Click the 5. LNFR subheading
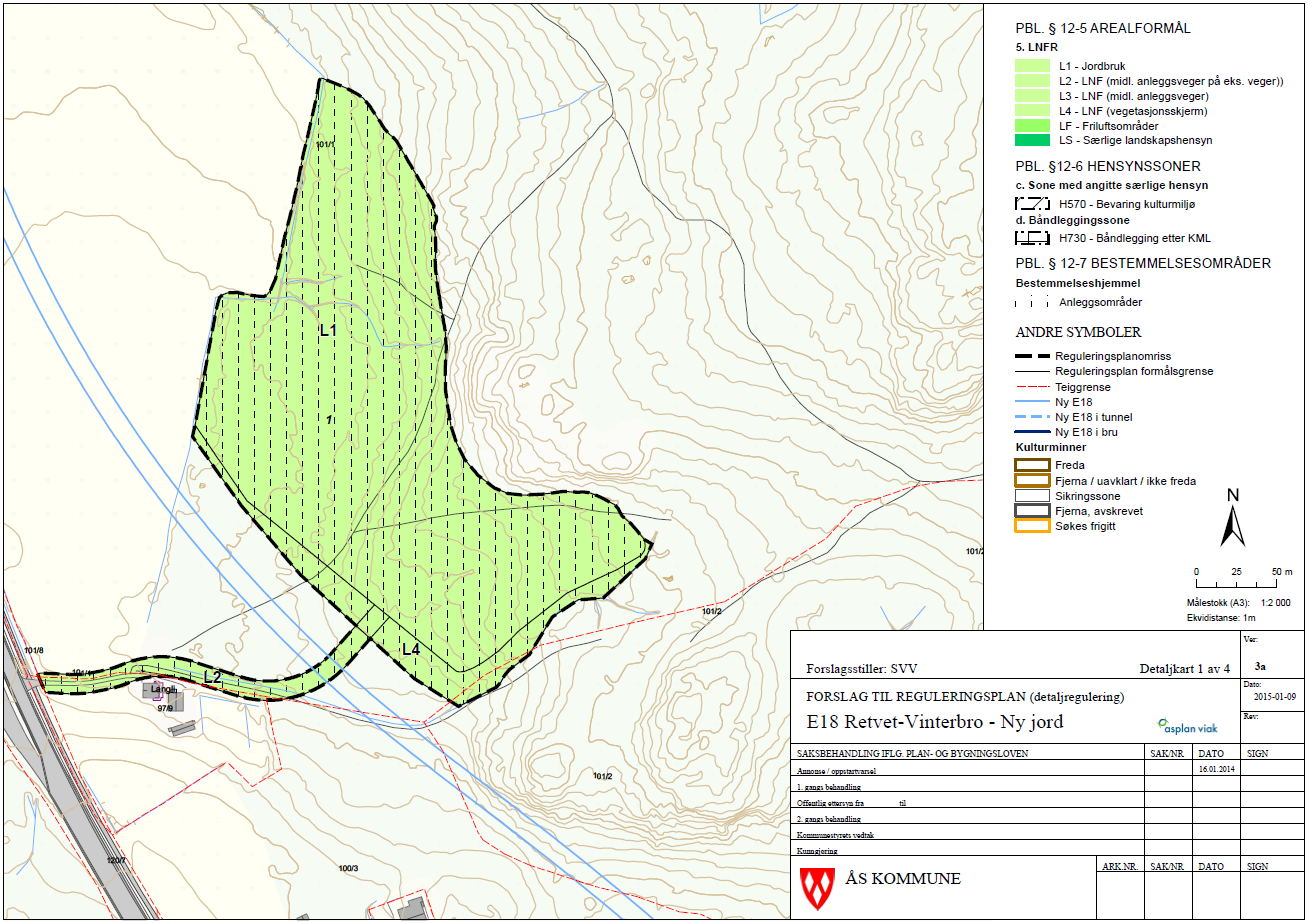1308x923 pixels. pos(1037,47)
